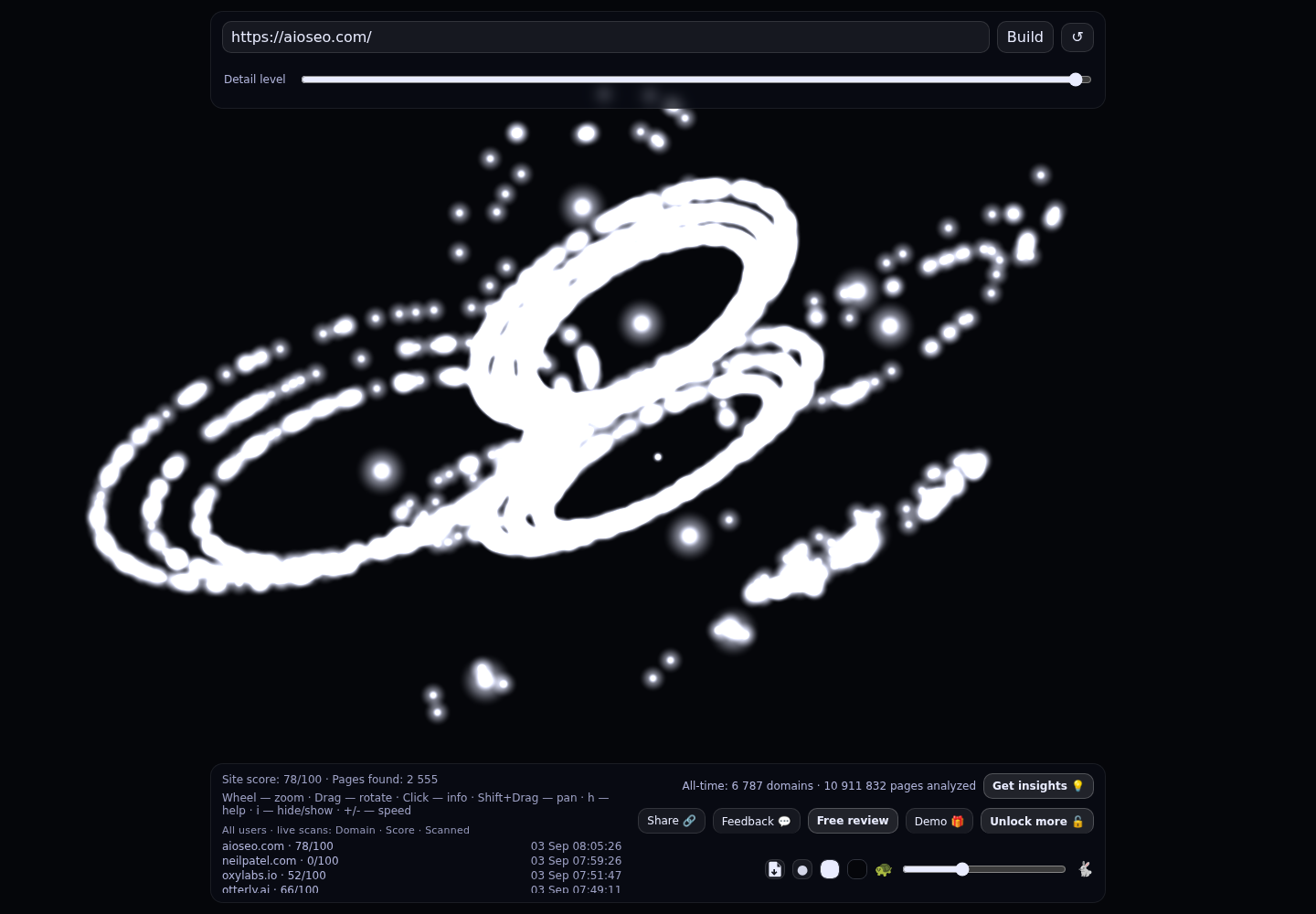Click the download file icon
This screenshot has width=1316, height=914.
775,869
